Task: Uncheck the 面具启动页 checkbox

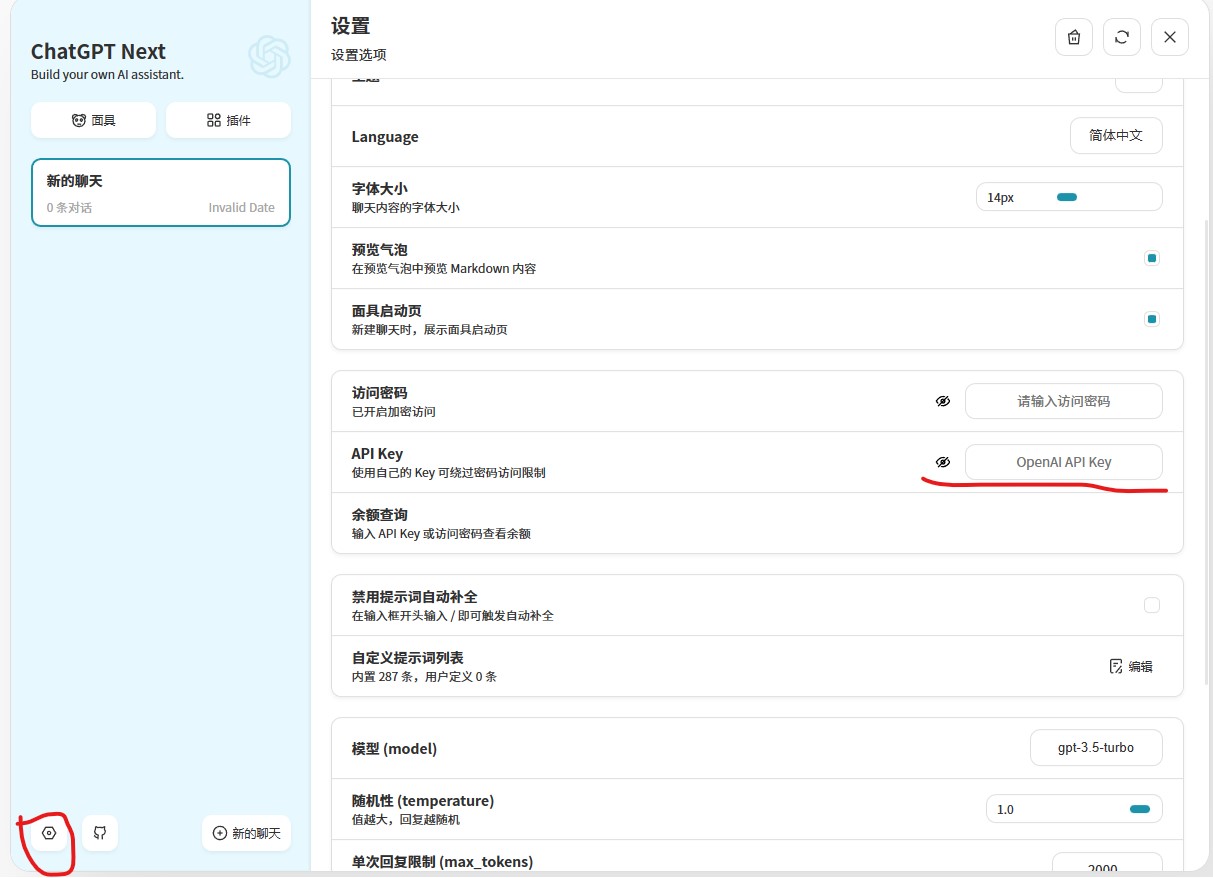Action: 1152,319
